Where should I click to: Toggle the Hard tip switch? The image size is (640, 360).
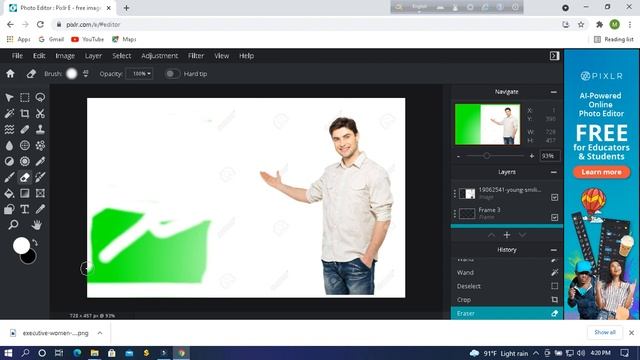[x=172, y=74]
